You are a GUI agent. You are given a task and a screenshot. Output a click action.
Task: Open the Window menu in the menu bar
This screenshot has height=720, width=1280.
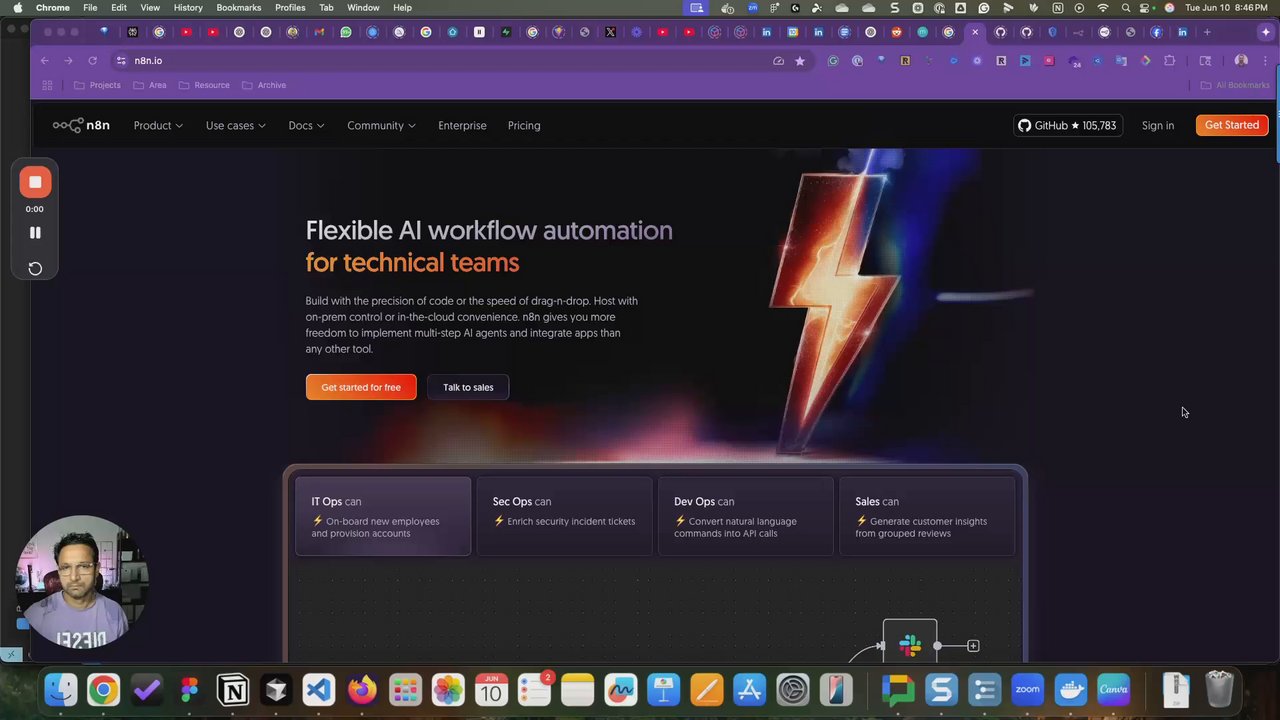tap(363, 8)
